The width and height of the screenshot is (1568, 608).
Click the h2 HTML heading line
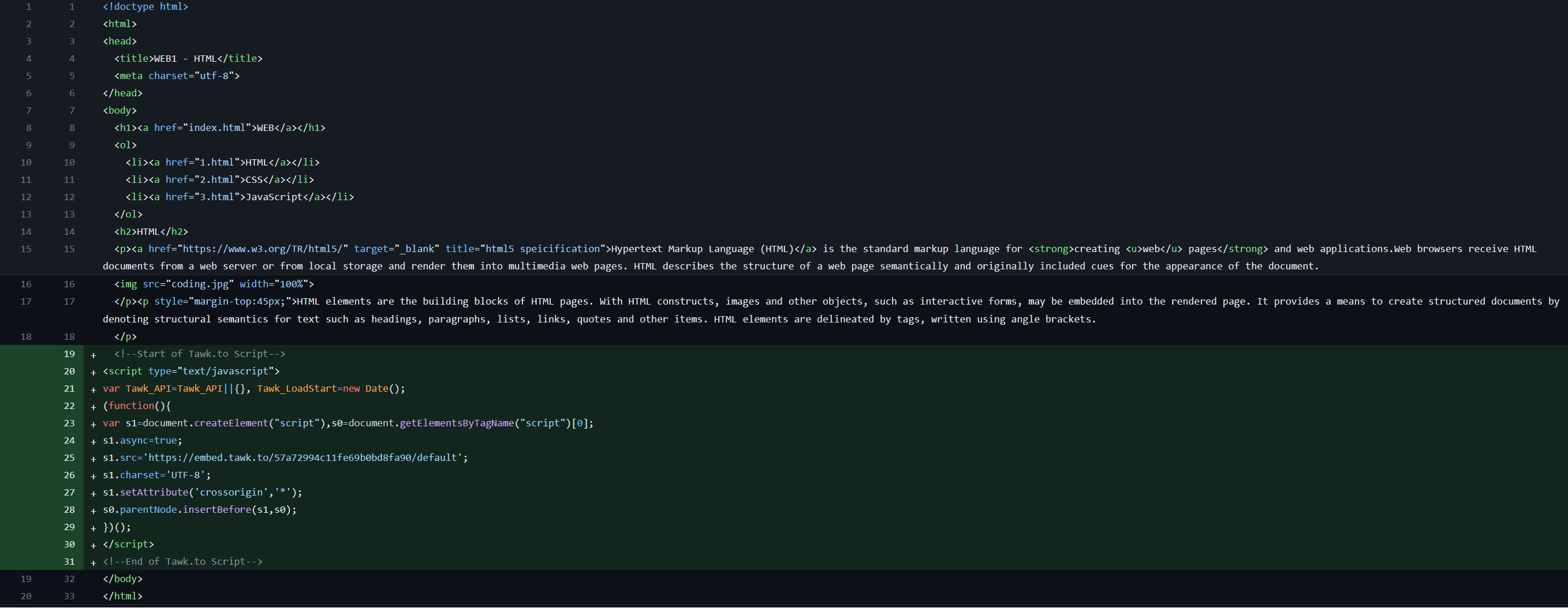151,232
